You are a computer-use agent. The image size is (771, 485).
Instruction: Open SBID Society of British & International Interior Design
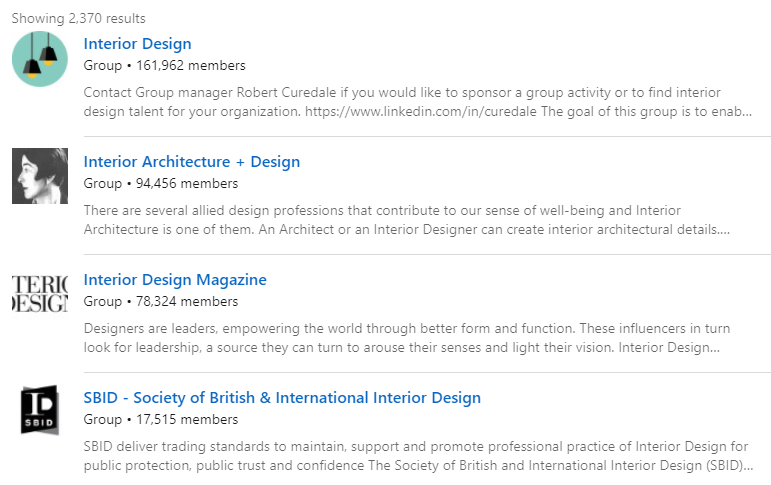click(282, 398)
